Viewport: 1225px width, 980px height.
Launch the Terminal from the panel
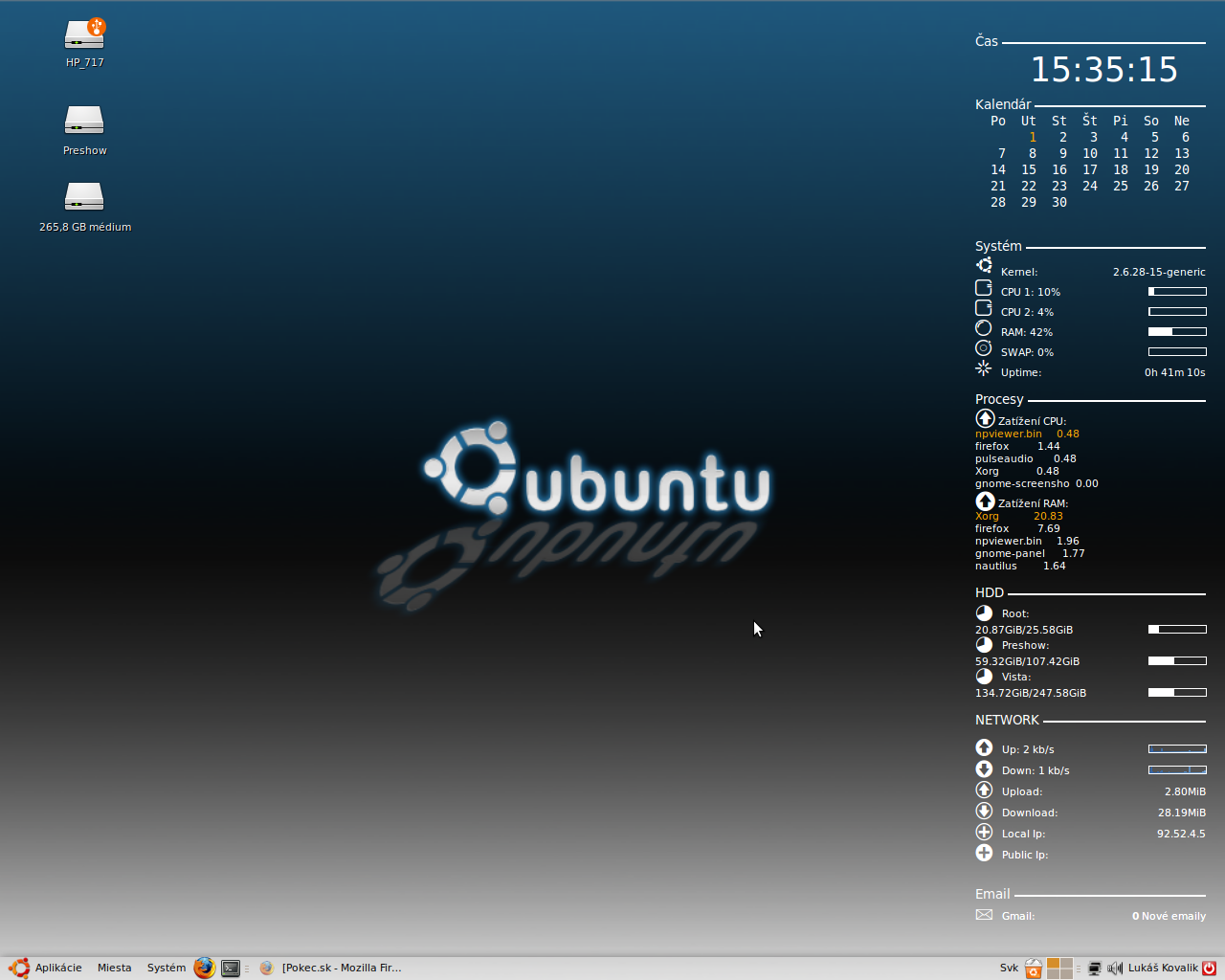231,968
